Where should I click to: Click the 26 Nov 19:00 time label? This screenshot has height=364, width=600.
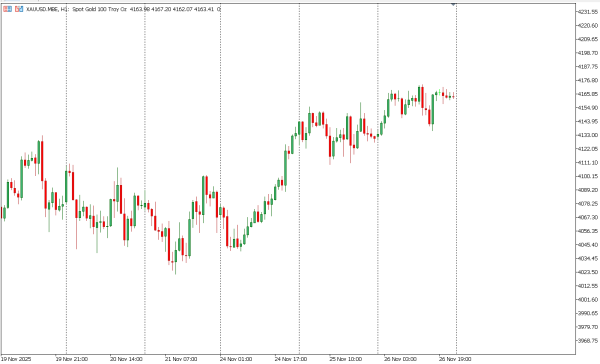point(455,359)
